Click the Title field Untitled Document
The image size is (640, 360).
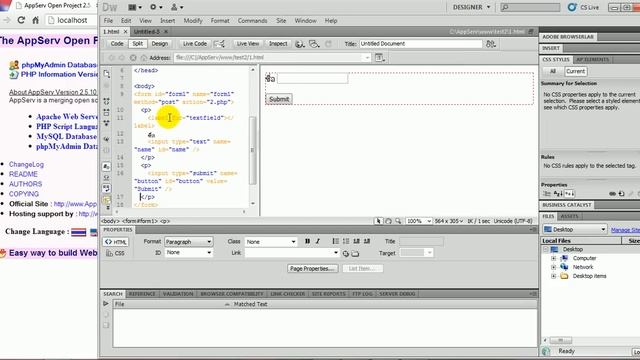coord(420,44)
